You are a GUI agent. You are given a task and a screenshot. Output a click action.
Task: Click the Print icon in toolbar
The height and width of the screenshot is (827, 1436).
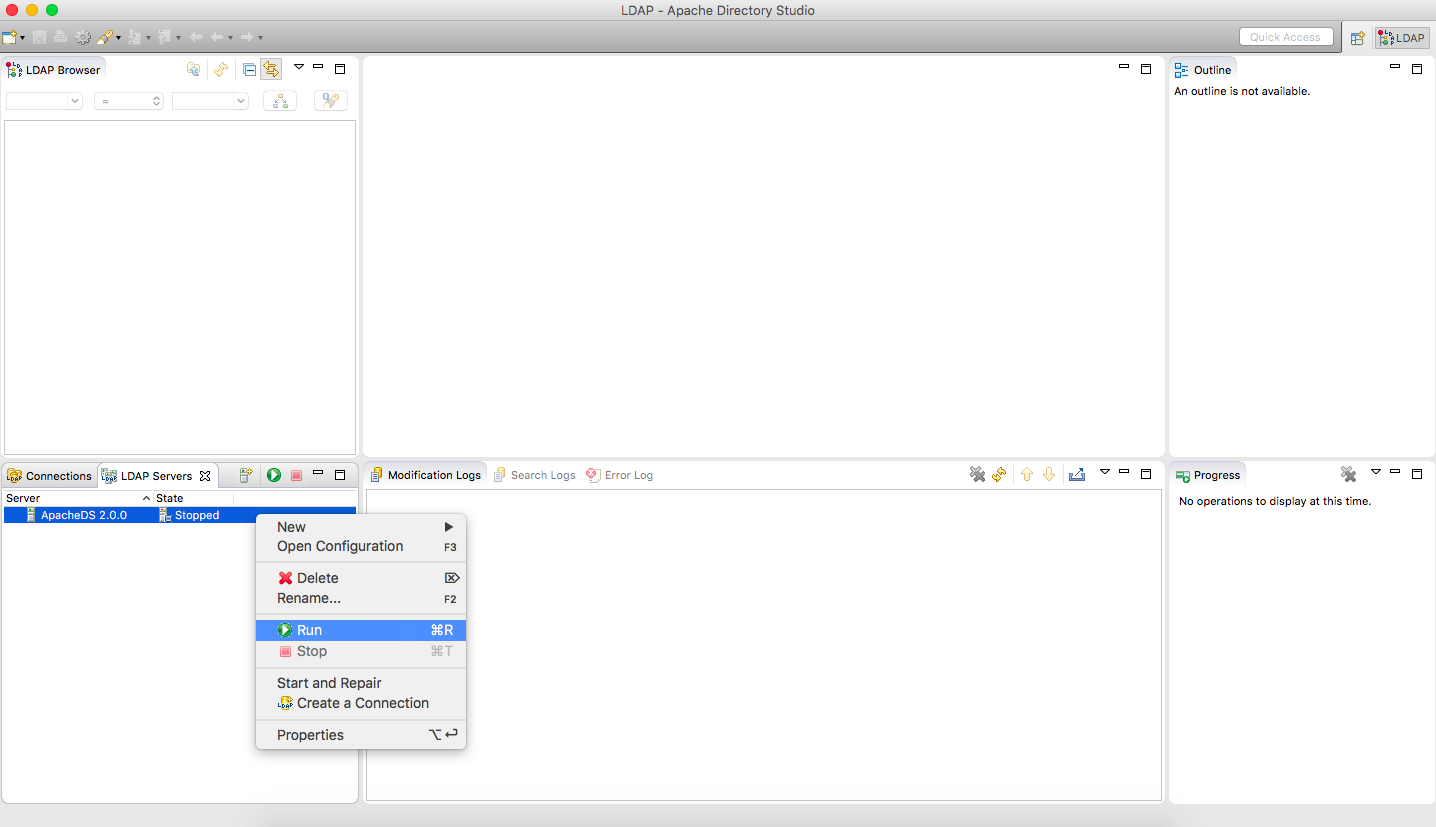pos(60,37)
